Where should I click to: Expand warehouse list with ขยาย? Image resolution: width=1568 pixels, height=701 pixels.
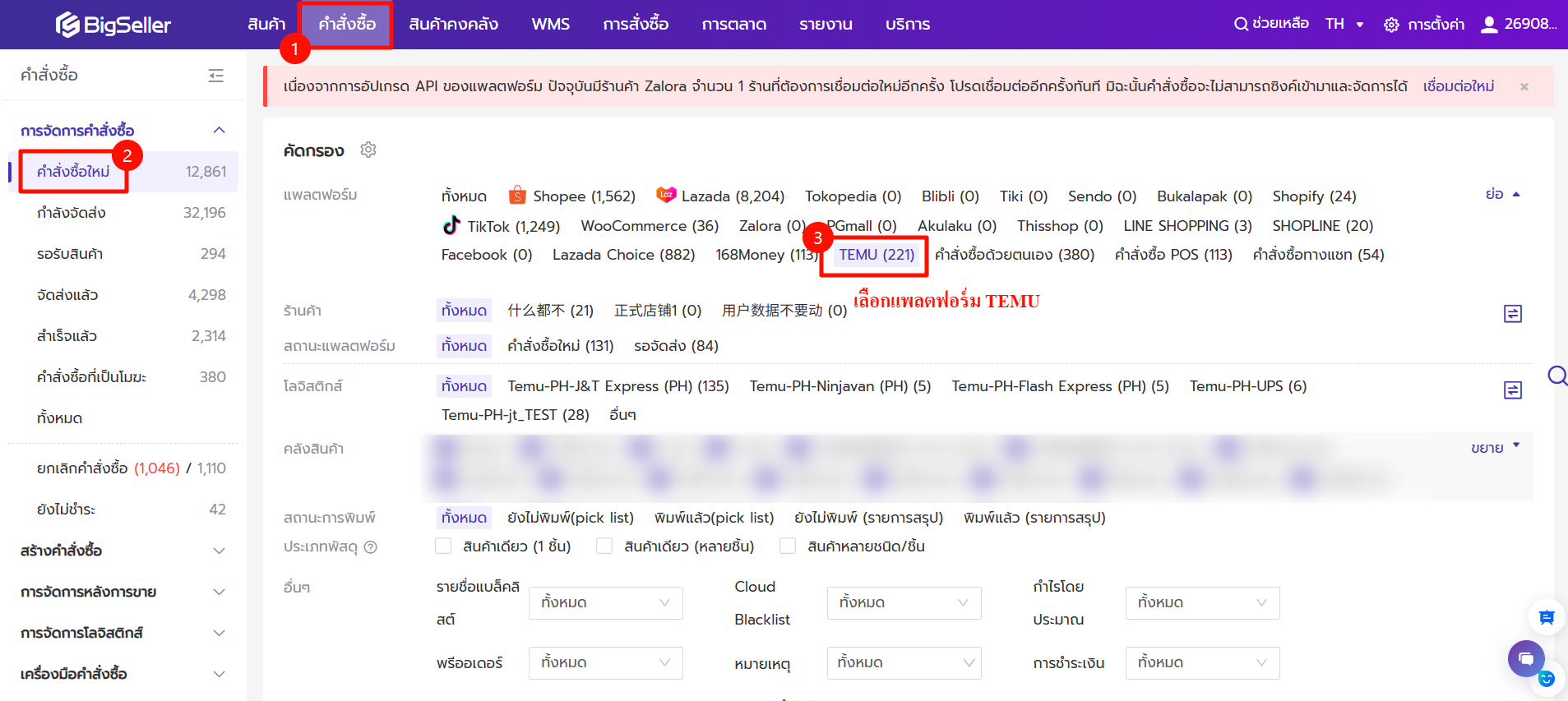pyautogui.click(x=1496, y=448)
